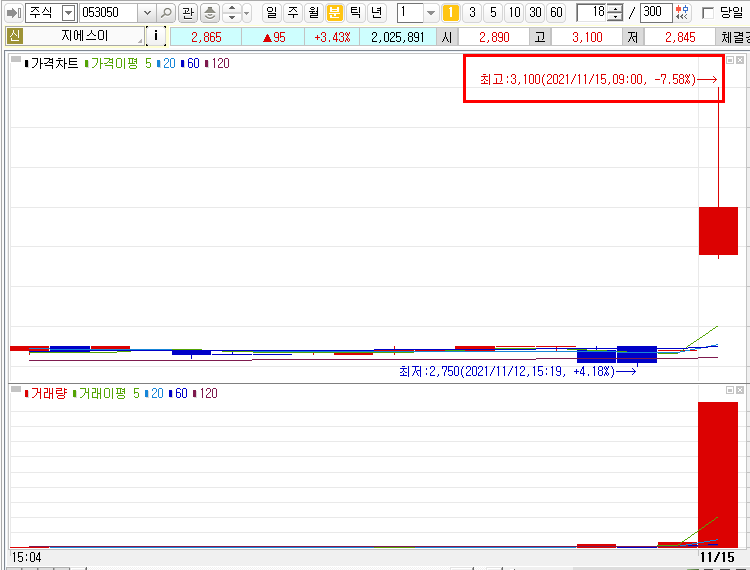Click the 관 watchlist button
750x570 pixels.
(x=188, y=12)
